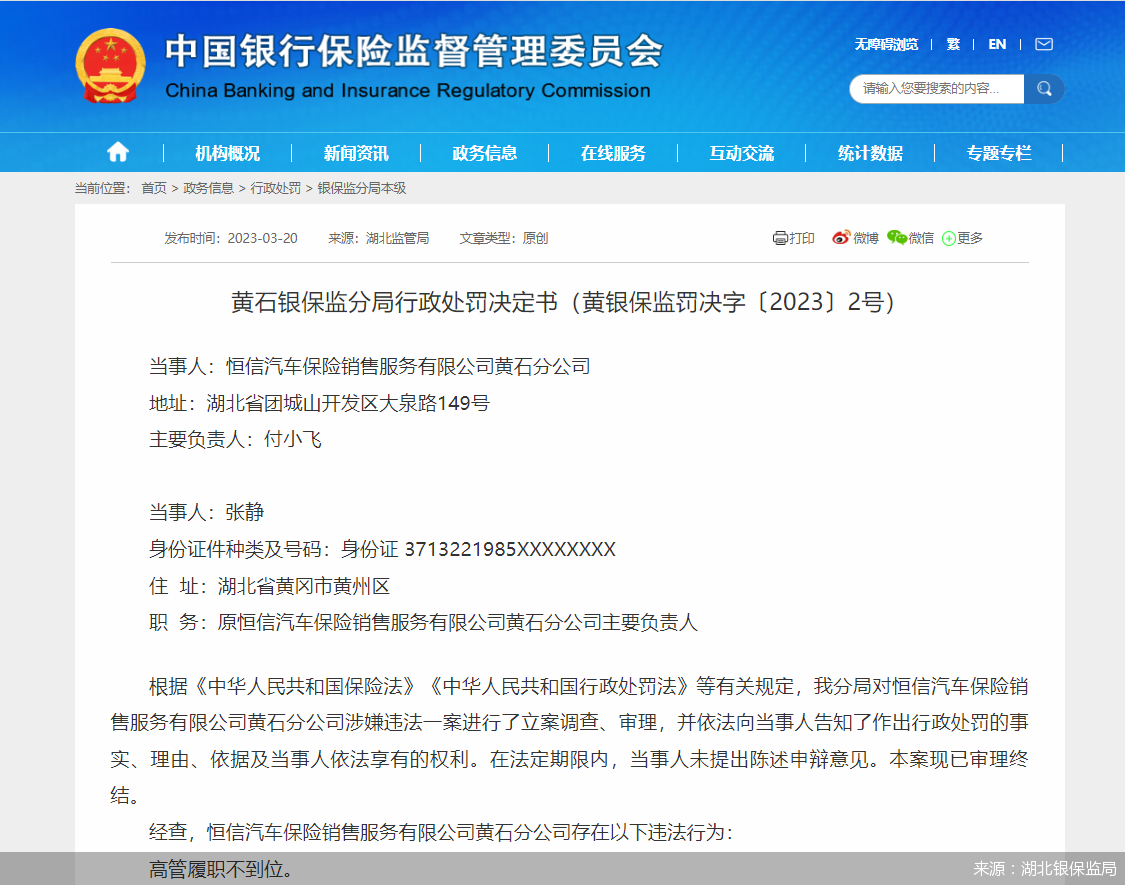Image resolution: width=1125 pixels, height=885 pixels.
Task: Click the national emblem logo
Action: 110,67
